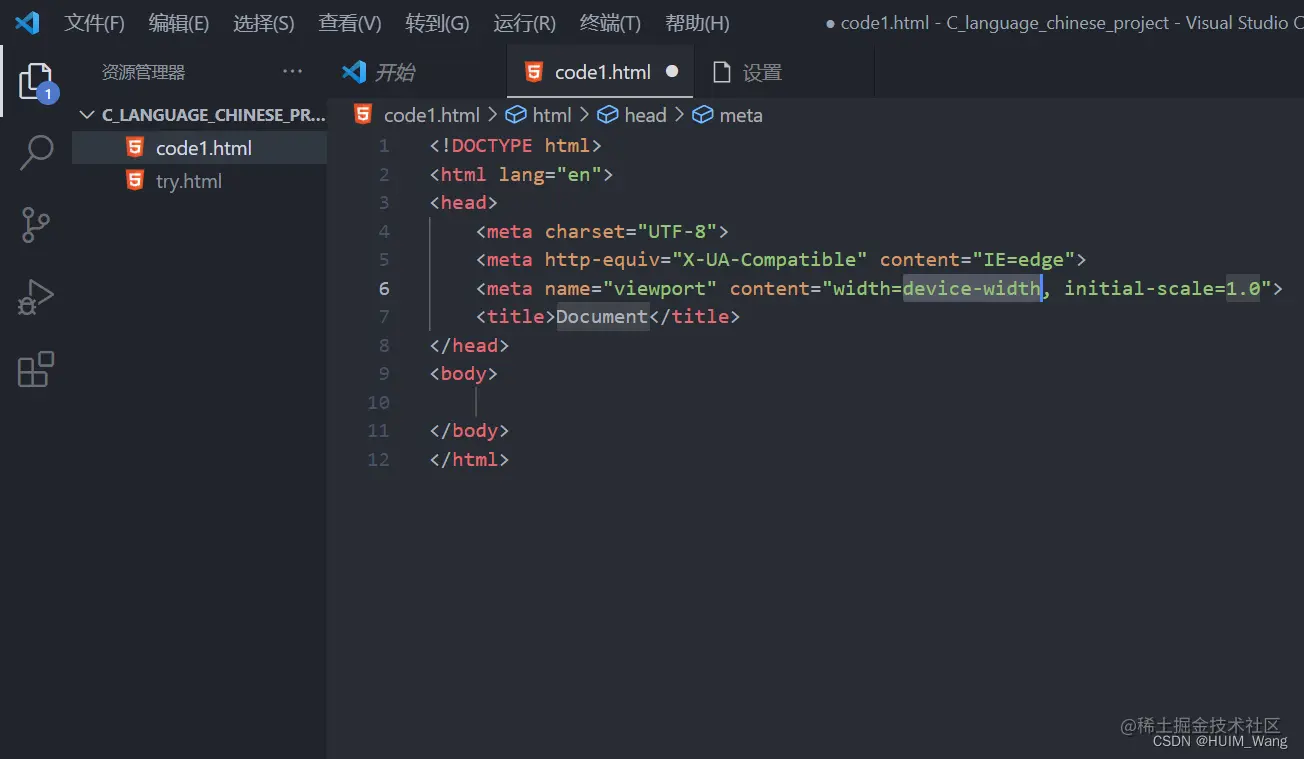
Task: Click line number 10 in the gutter
Action: tap(378, 402)
